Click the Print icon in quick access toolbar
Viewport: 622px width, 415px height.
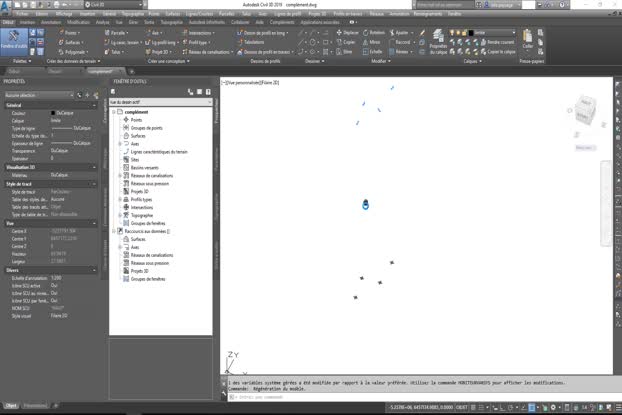coord(56,5)
